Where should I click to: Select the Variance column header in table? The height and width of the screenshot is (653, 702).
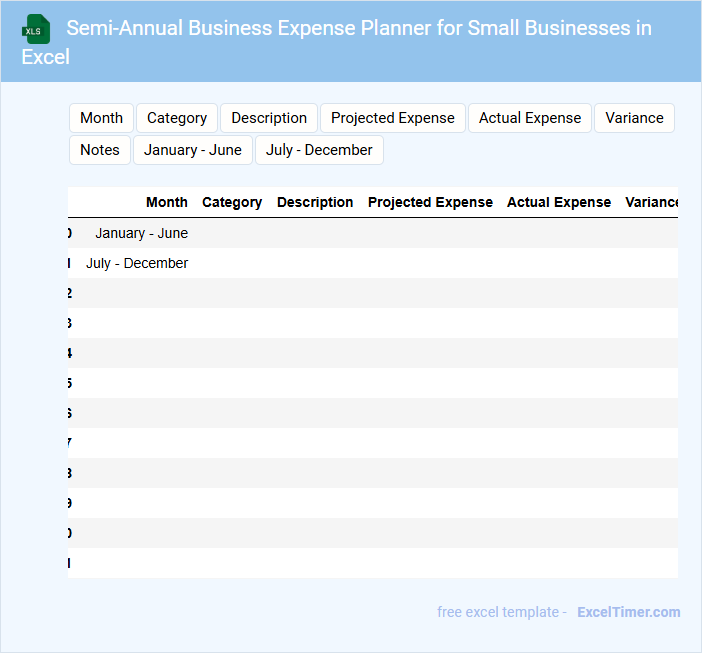[651, 202]
